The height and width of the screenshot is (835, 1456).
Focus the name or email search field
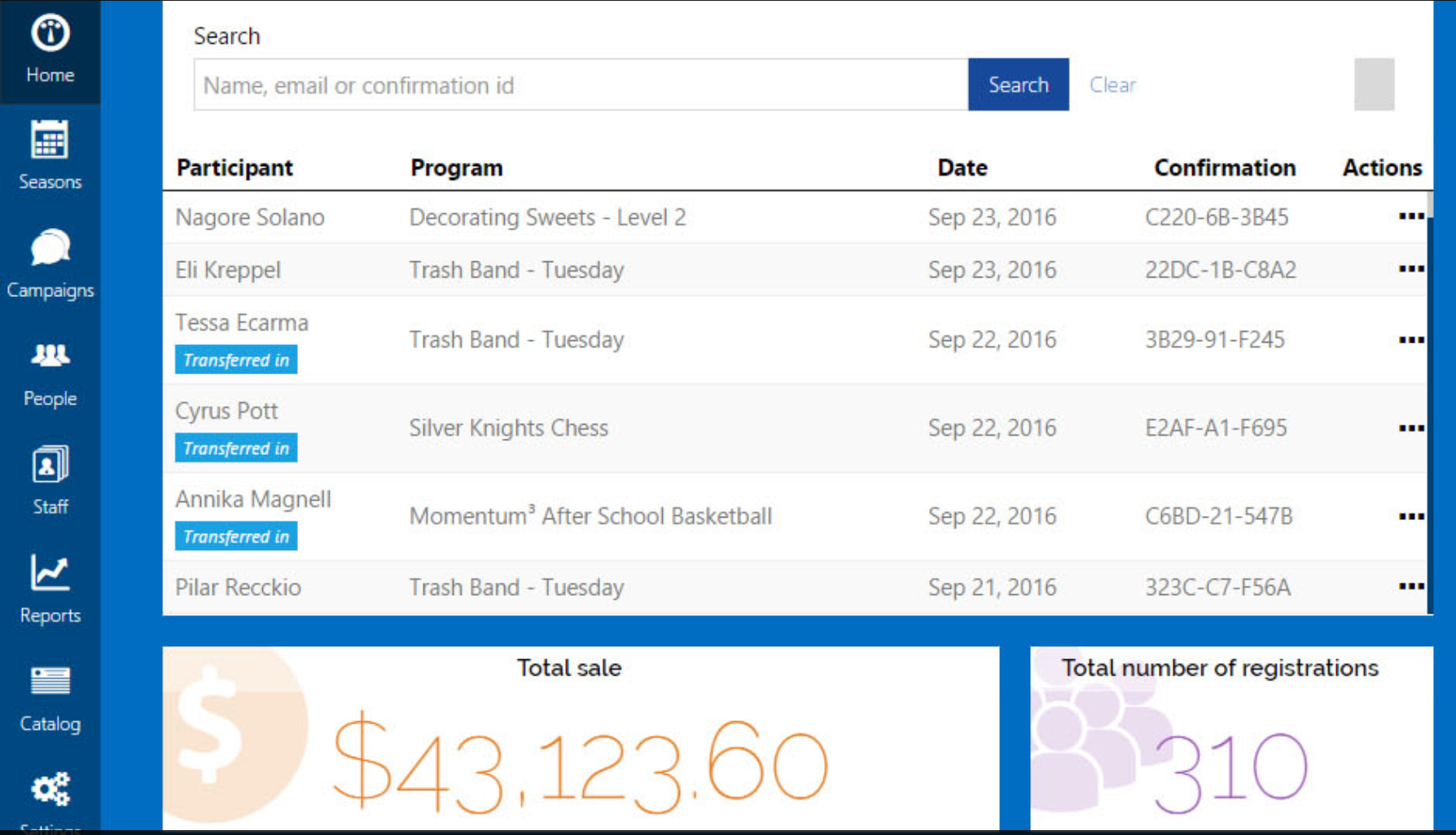(581, 85)
